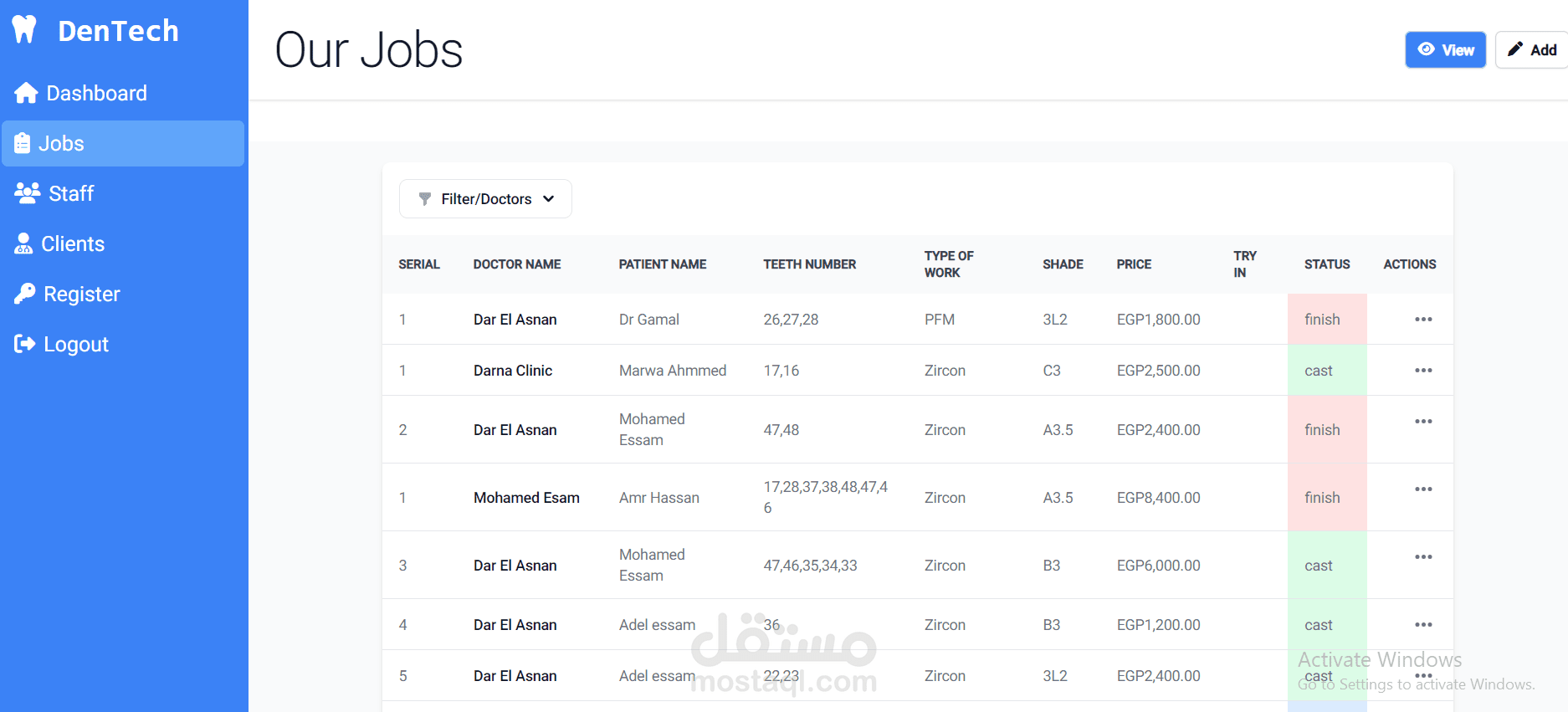The height and width of the screenshot is (712, 1568).
Task: Click the Clients user icon
Action: pos(23,243)
